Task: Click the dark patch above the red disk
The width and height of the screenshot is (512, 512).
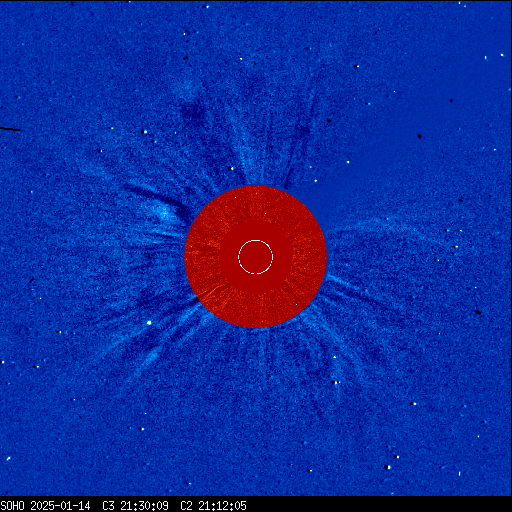Action: [192, 112]
